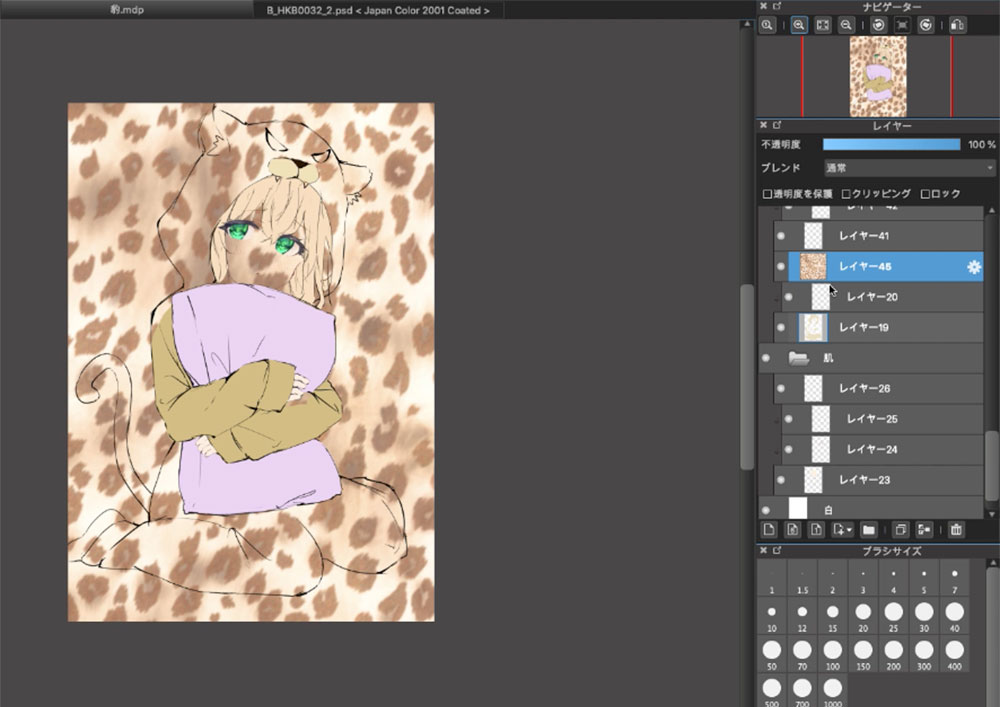Select the B_HKB0032_2.psd document tab
The image size is (1000, 707).
click(x=378, y=9)
